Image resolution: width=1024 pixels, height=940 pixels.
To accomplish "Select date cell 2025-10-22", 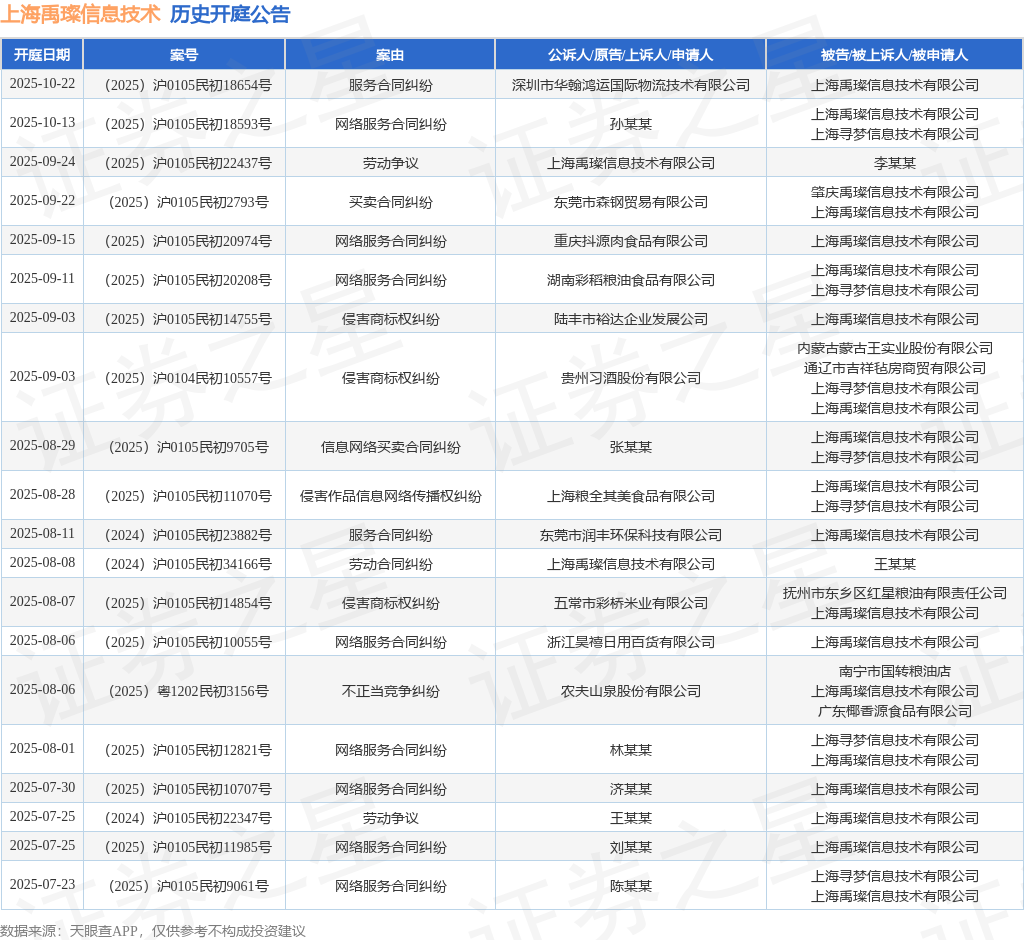I will [x=42, y=84].
